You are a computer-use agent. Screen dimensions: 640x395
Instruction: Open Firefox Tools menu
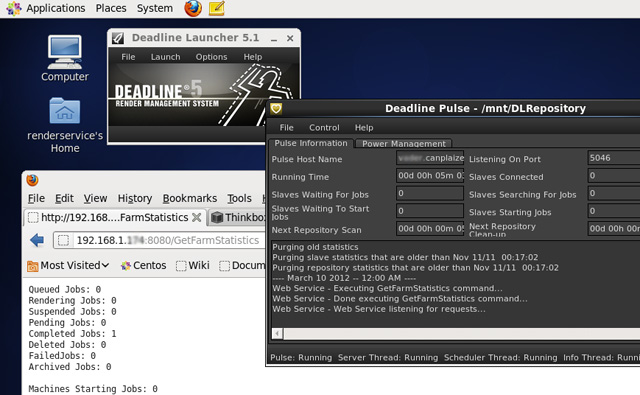click(239, 198)
